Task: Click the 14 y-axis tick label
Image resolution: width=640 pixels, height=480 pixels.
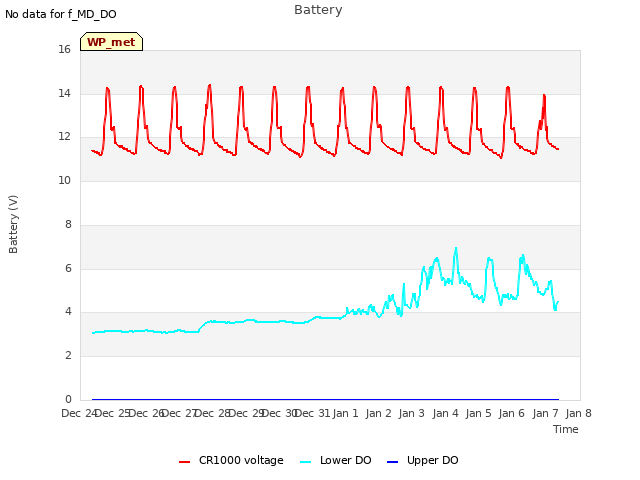Action: coord(64,93)
